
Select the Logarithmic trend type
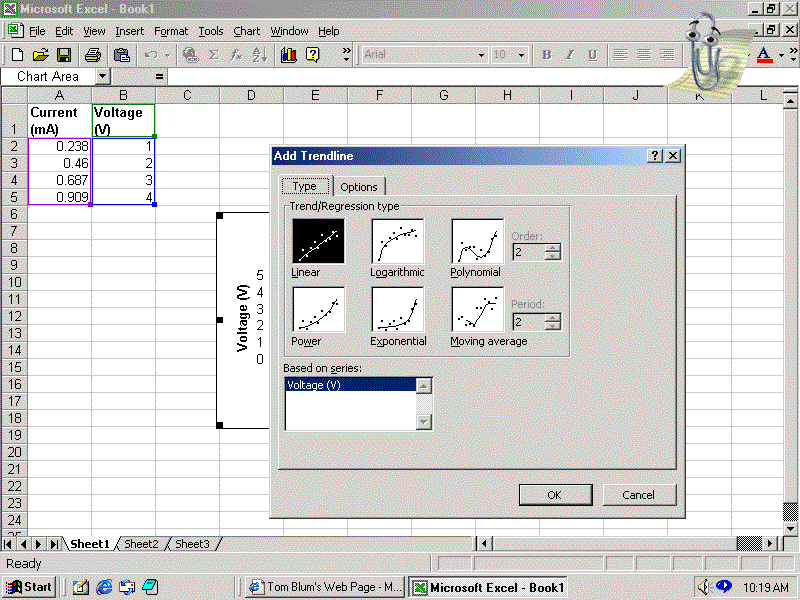click(x=398, y=241)
